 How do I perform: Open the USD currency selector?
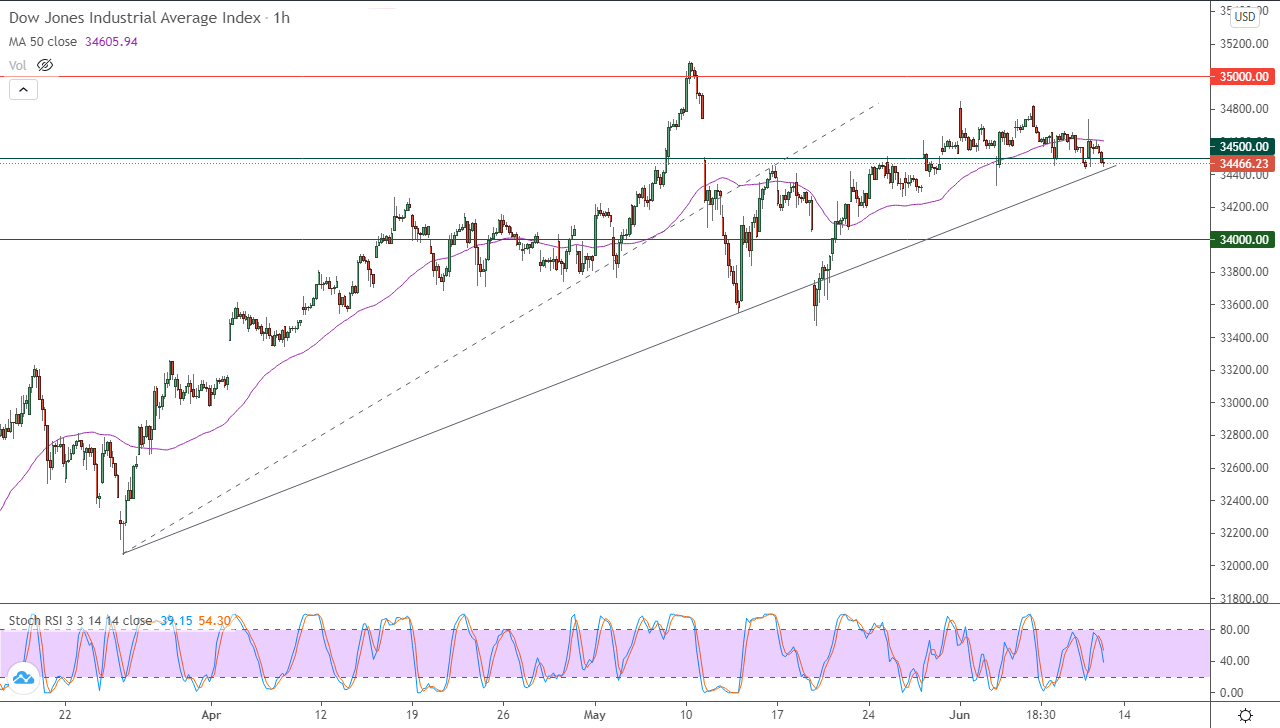tap(1245, 16)
